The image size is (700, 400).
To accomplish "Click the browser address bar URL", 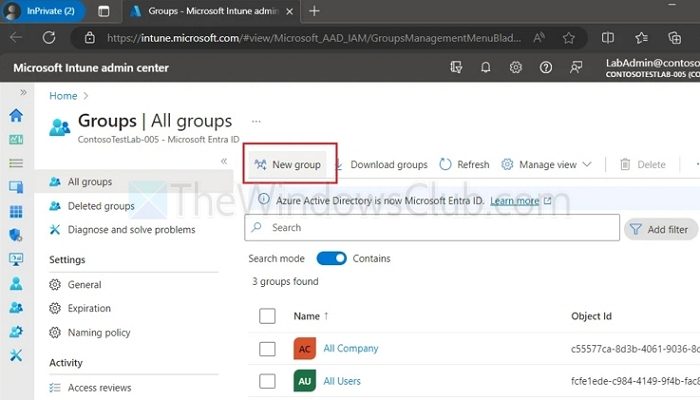I will [313, 38].
